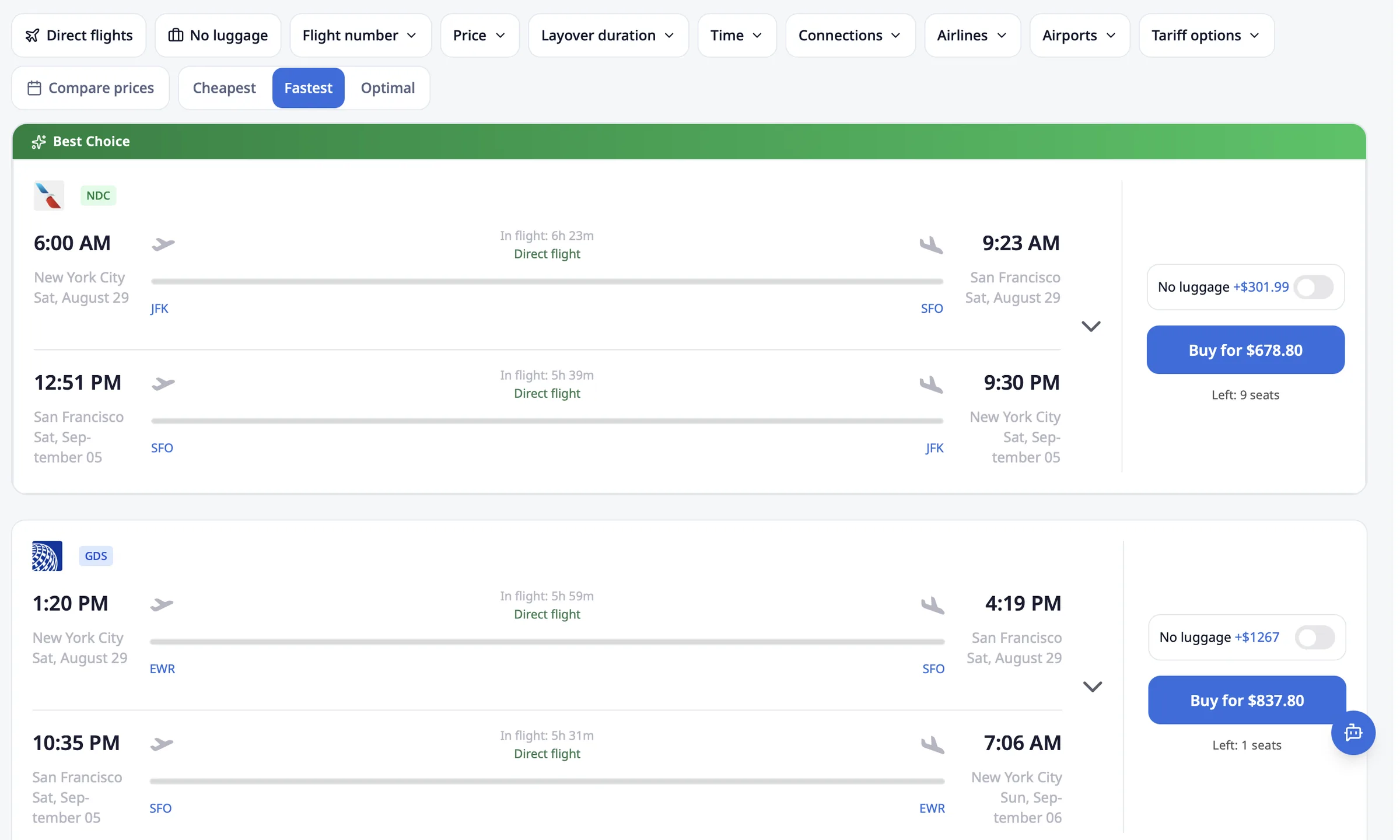Switch to the Optimal tab

point(388,88)
